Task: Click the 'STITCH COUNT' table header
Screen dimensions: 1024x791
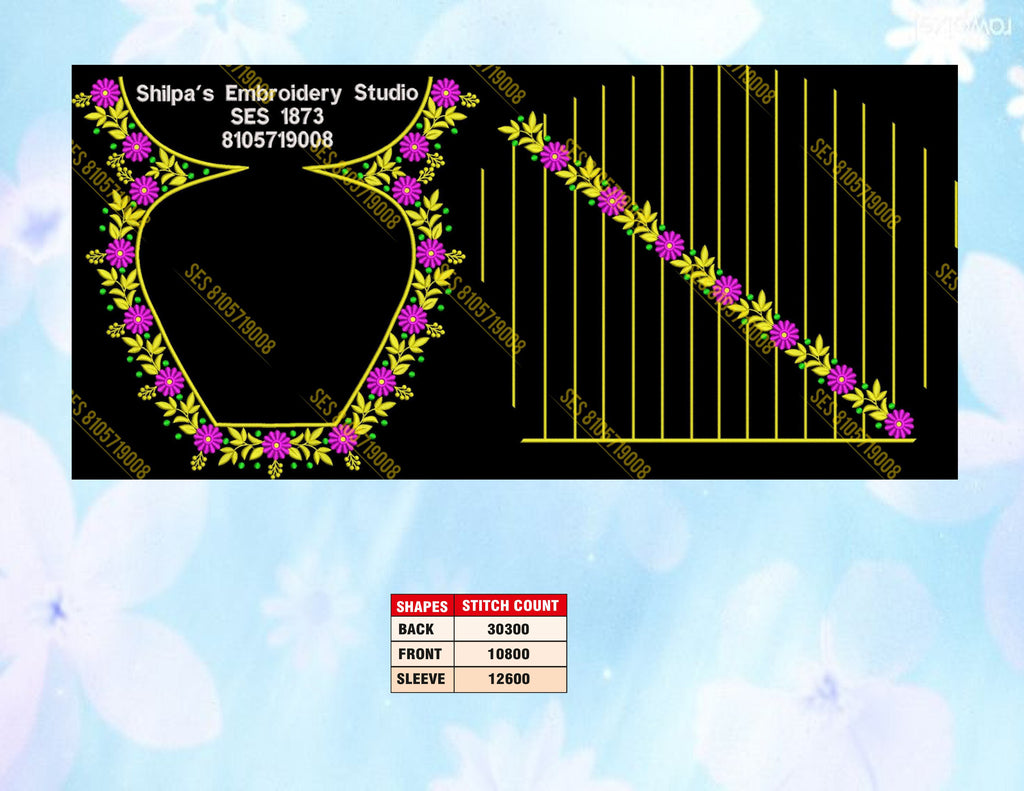Action: [x=510, y=605]
